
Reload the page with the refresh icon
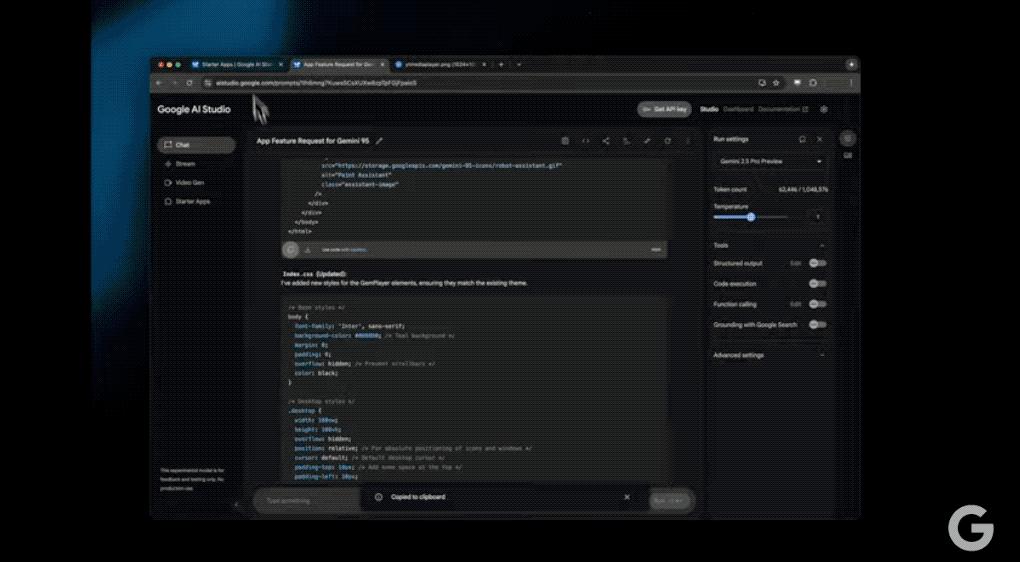(189, 83)
